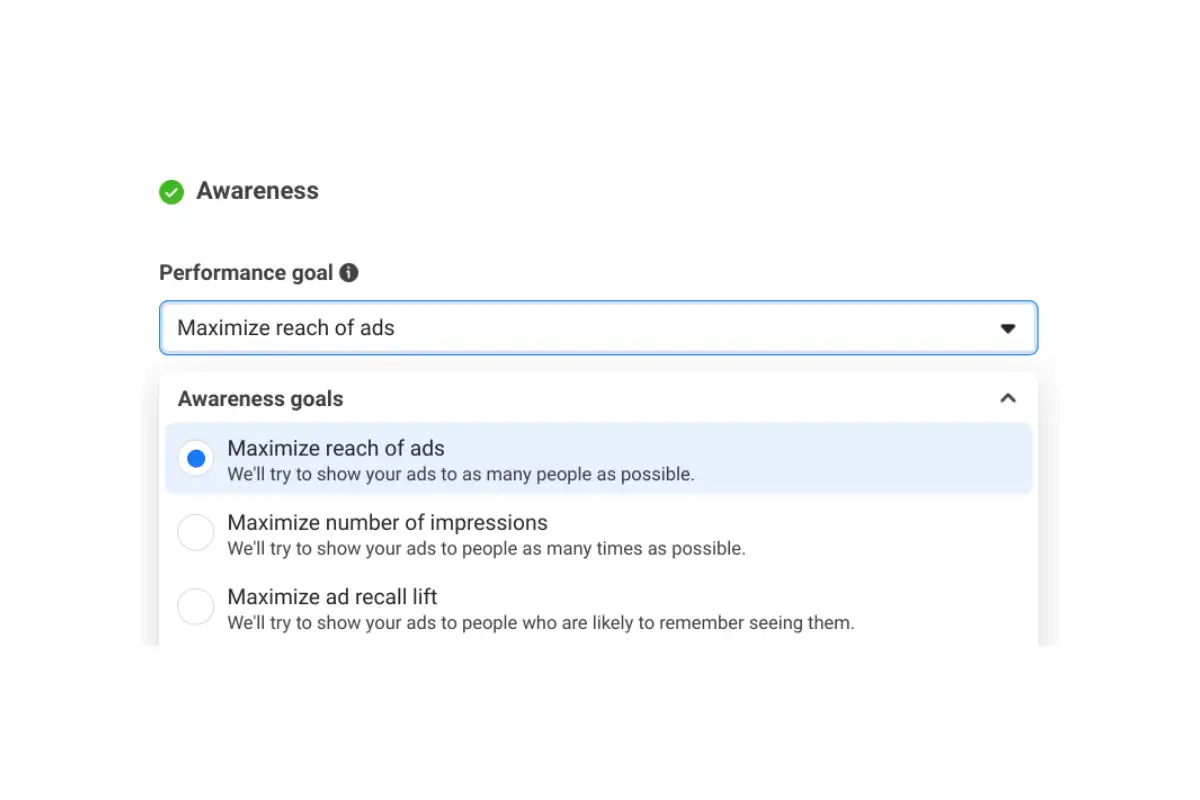Click the Awareness section heading

[x=257, y=191]
